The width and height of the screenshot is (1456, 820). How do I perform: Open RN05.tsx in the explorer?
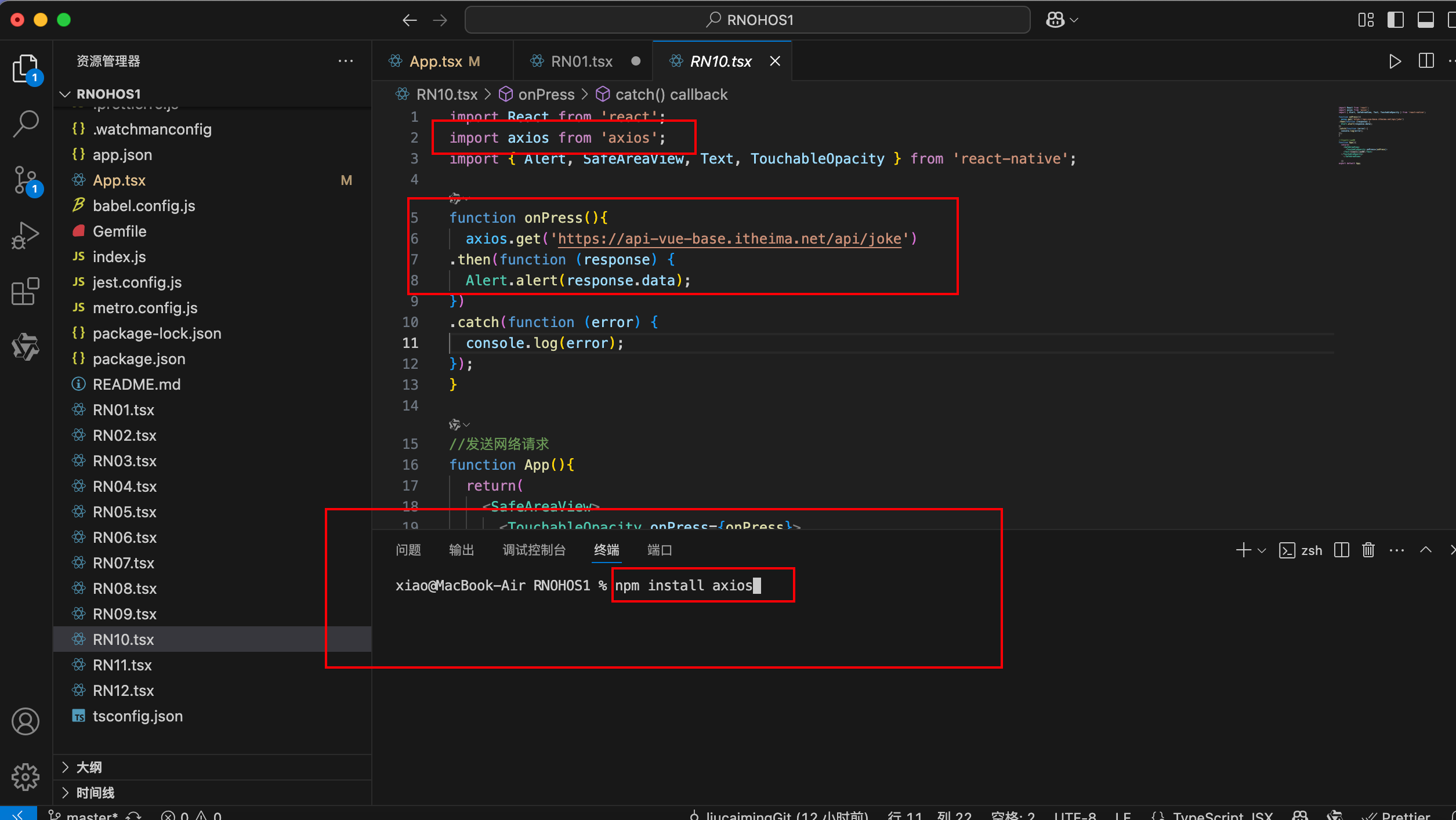(x=212, y=511)
